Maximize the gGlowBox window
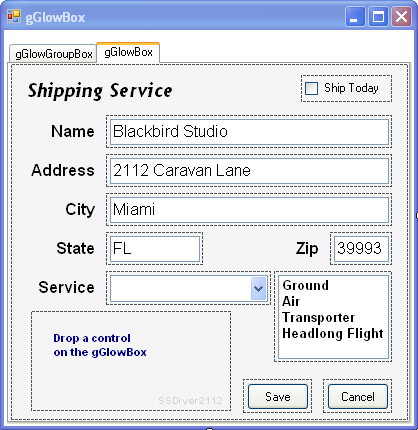 pyautogui.click(x=378, y=16)
